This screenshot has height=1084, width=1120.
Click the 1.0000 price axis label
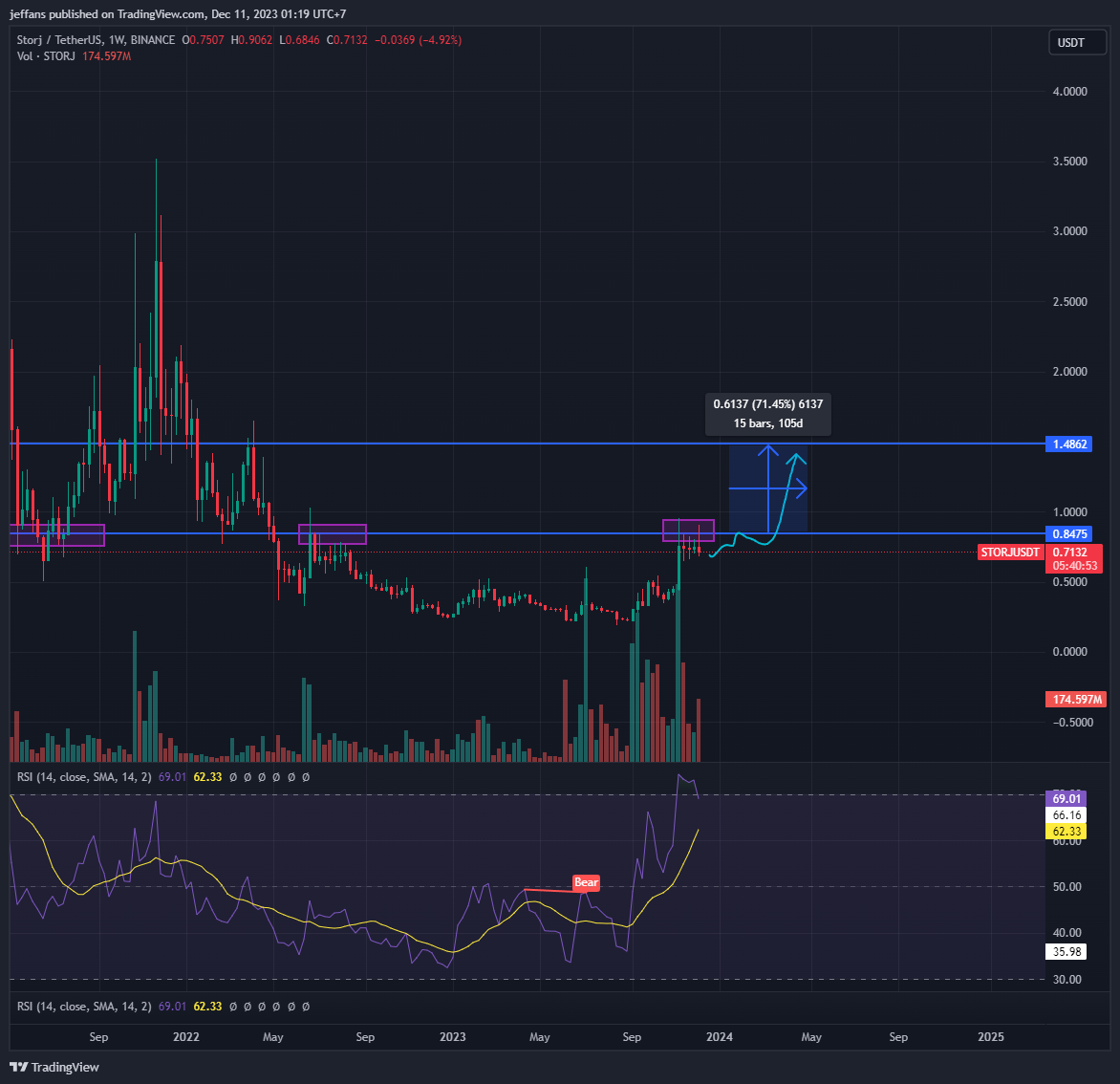1070,512
